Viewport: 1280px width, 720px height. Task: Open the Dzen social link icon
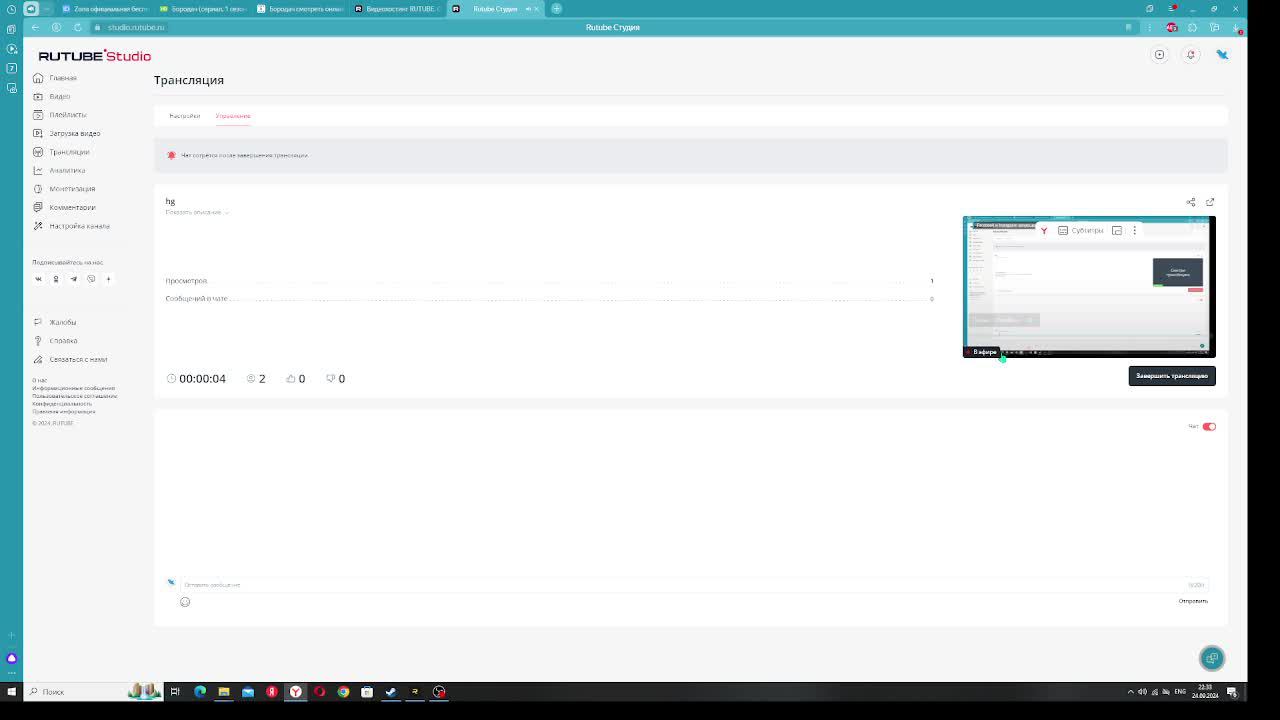click(x=108, y=279)
